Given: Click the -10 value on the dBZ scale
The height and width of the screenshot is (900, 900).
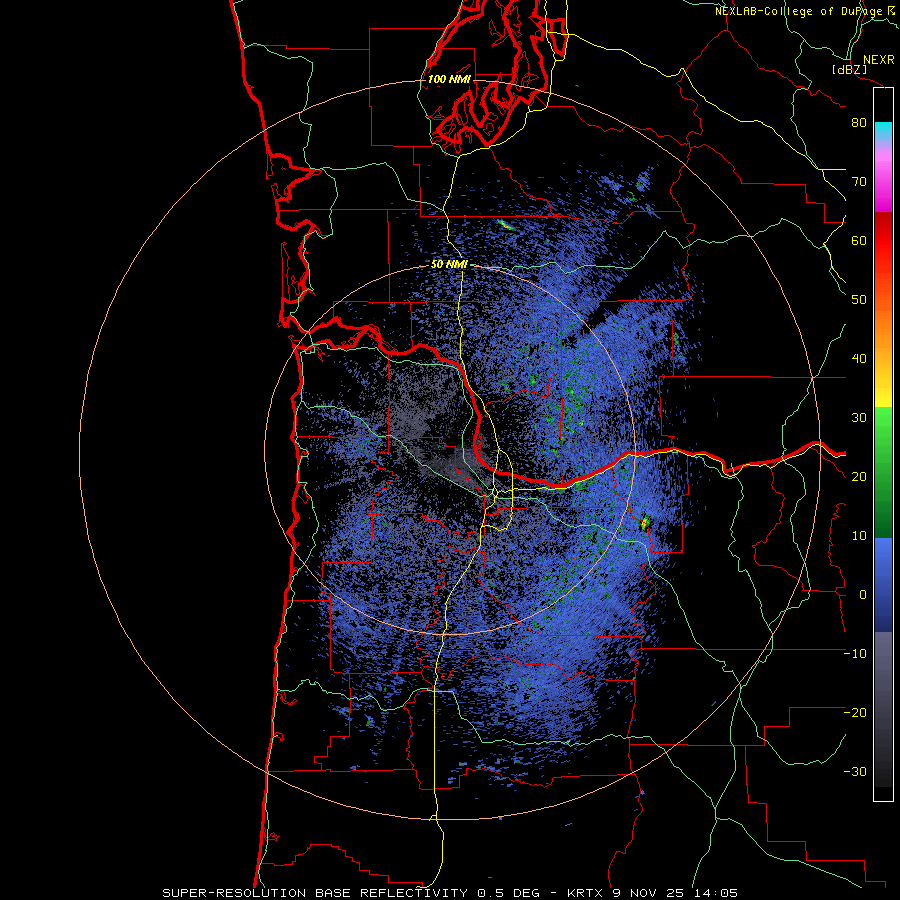Looking at the screenshot, I should [x=855, y=654].
